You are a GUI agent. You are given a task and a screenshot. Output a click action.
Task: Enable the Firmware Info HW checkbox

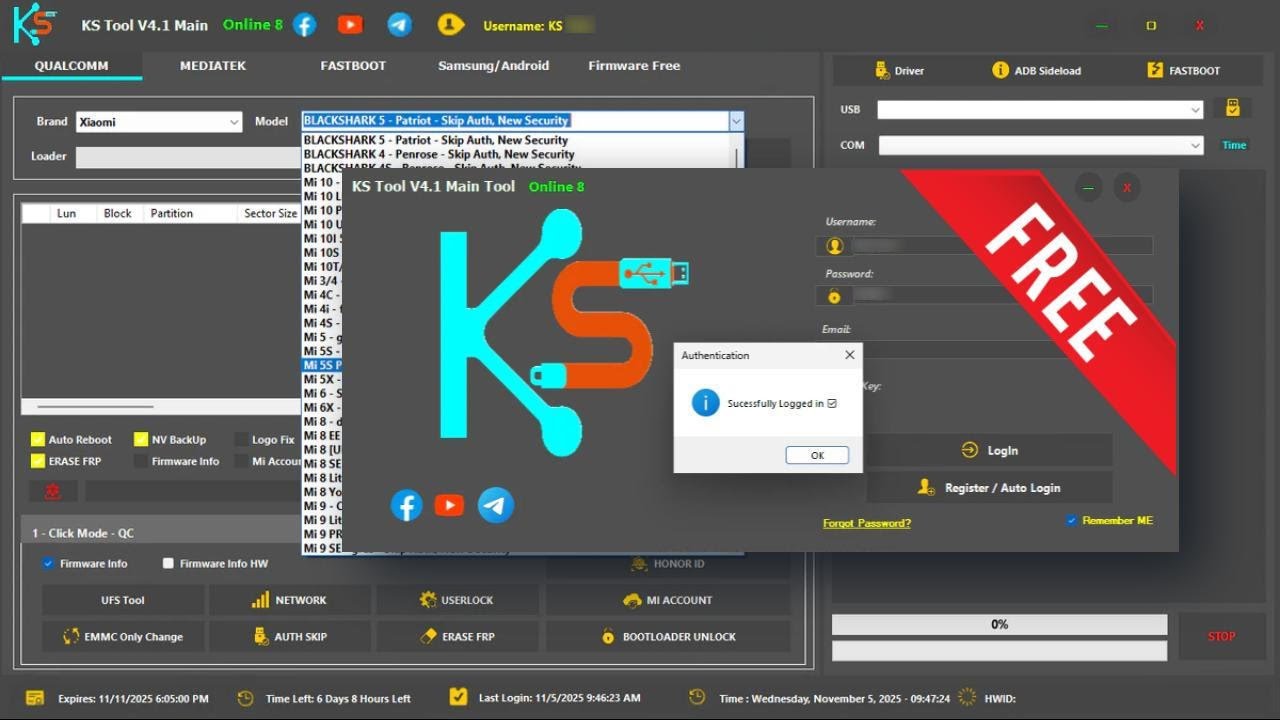168,563
